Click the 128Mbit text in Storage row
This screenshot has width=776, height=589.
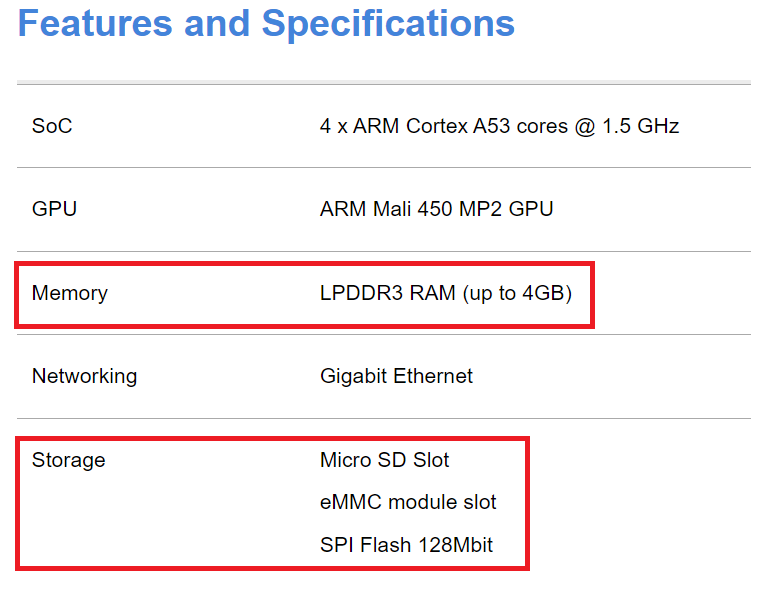[455, 545]
